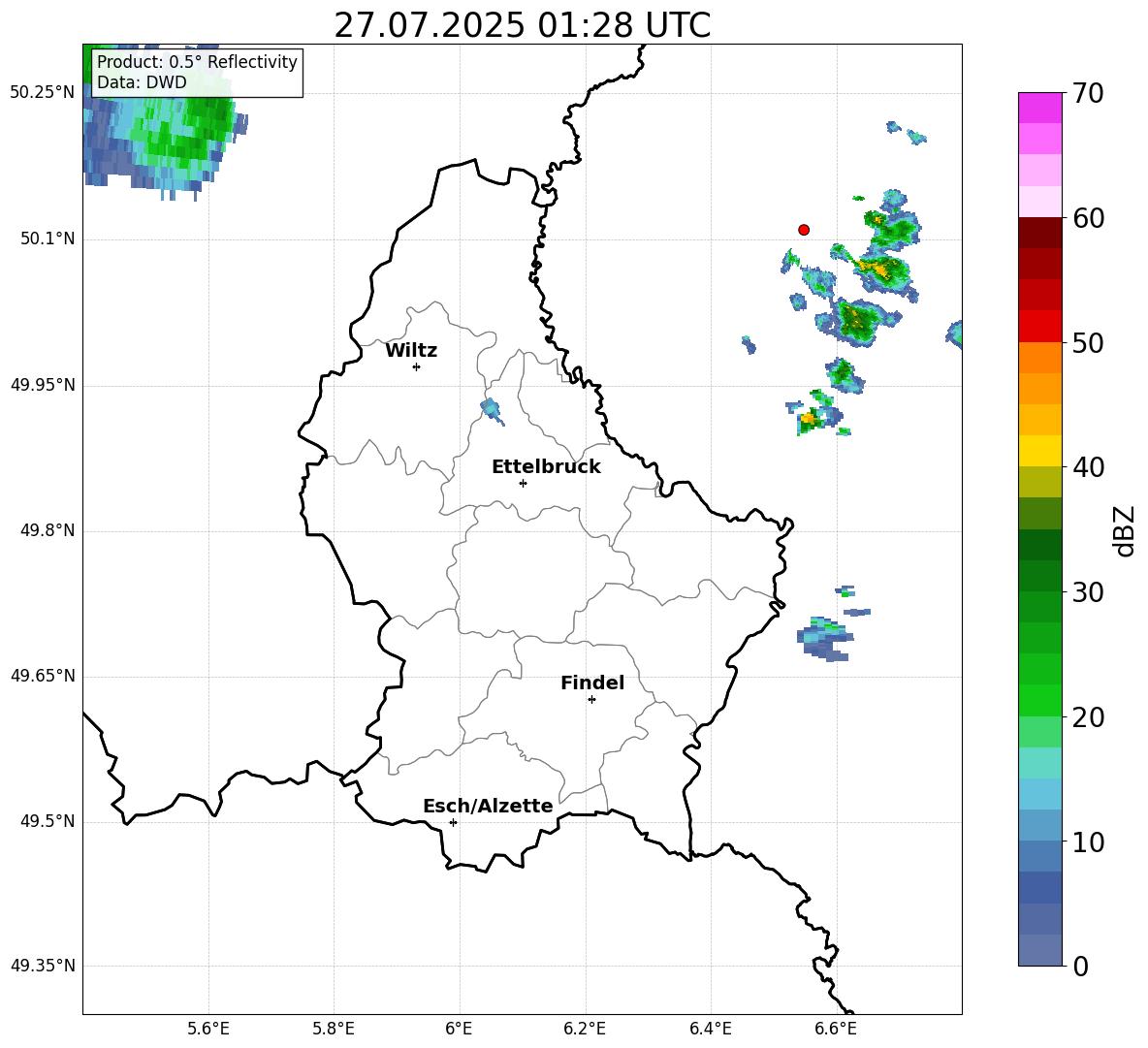Click the Product: 0.5° Reflectivity text
Image resolution: width=1148 pixels, height=1048 pixels.
[197, 62]
